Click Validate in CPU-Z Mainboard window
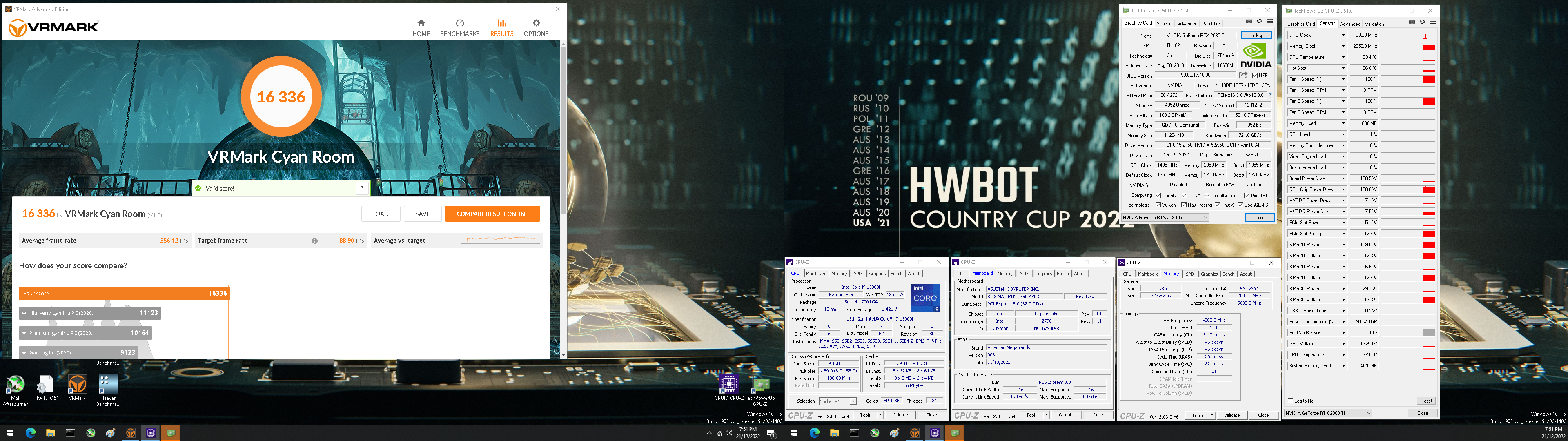The height and width of the screenshot is (441, 1568). click(x=1066, y=415)
